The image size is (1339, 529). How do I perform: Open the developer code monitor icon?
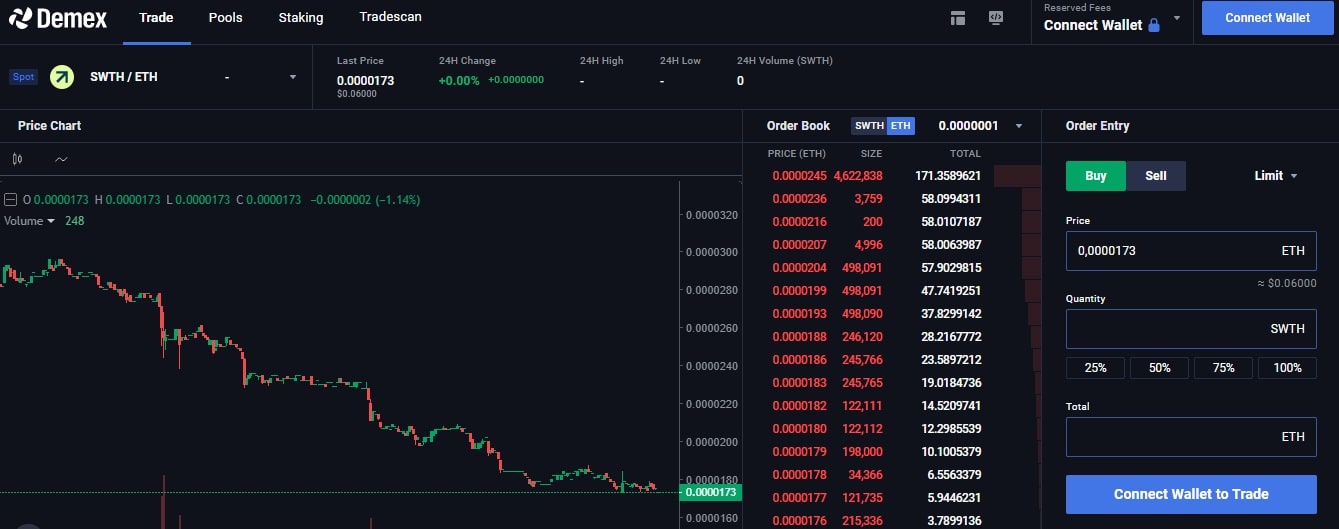995,17
